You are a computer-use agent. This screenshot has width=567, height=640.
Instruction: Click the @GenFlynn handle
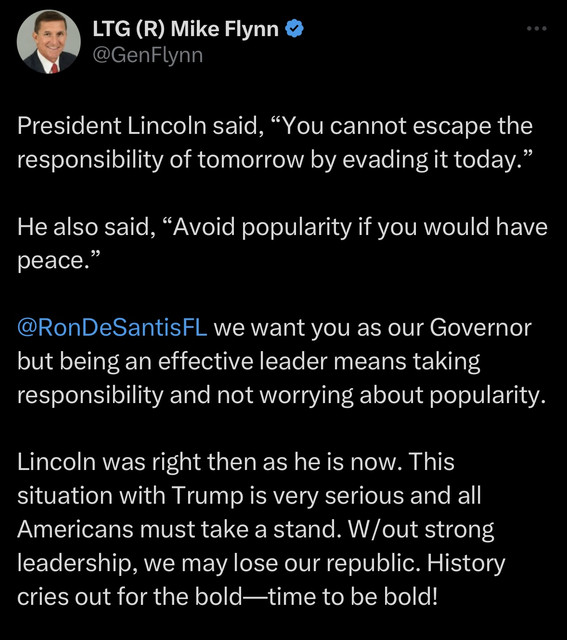point(147,56)
